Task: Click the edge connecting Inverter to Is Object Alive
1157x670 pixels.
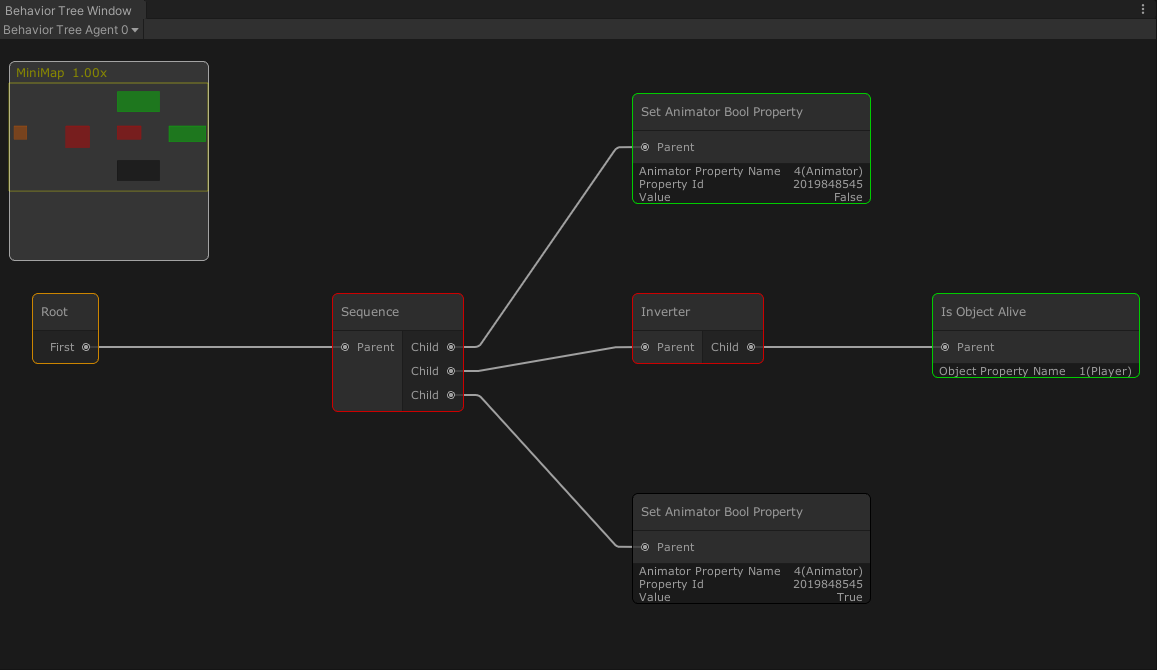Action: point(848,347)
